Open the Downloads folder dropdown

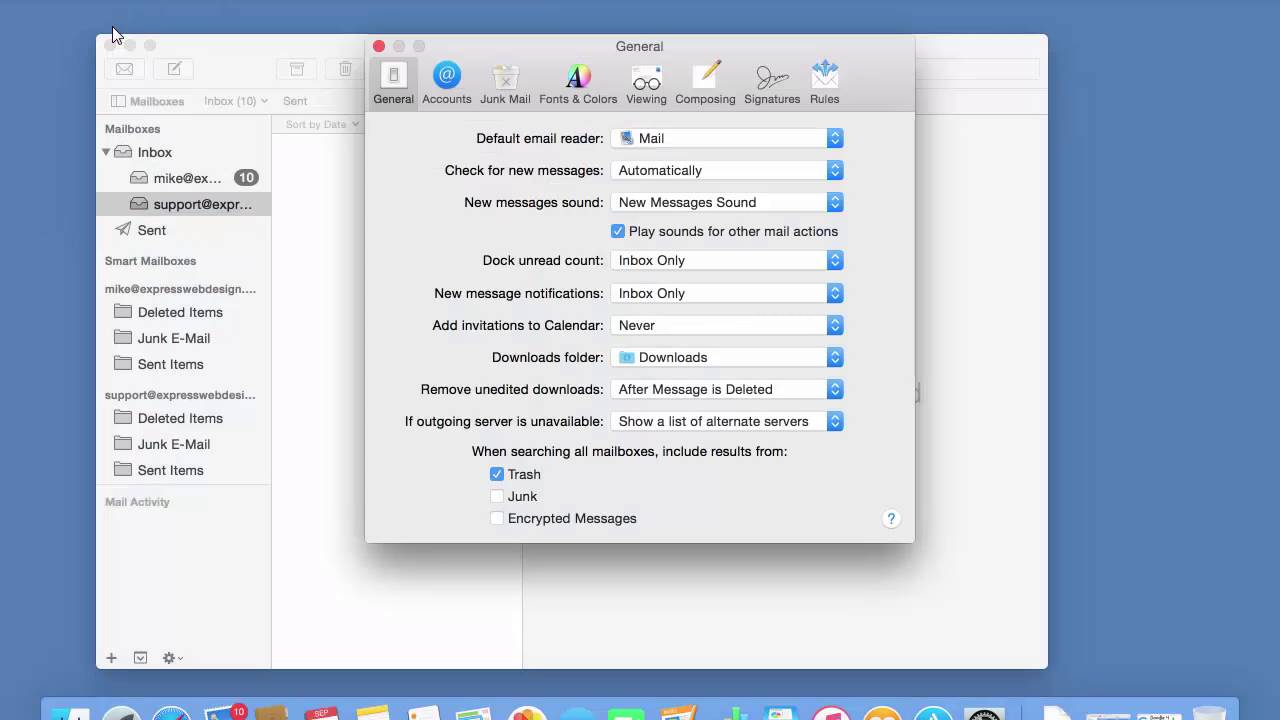(727, 357)
